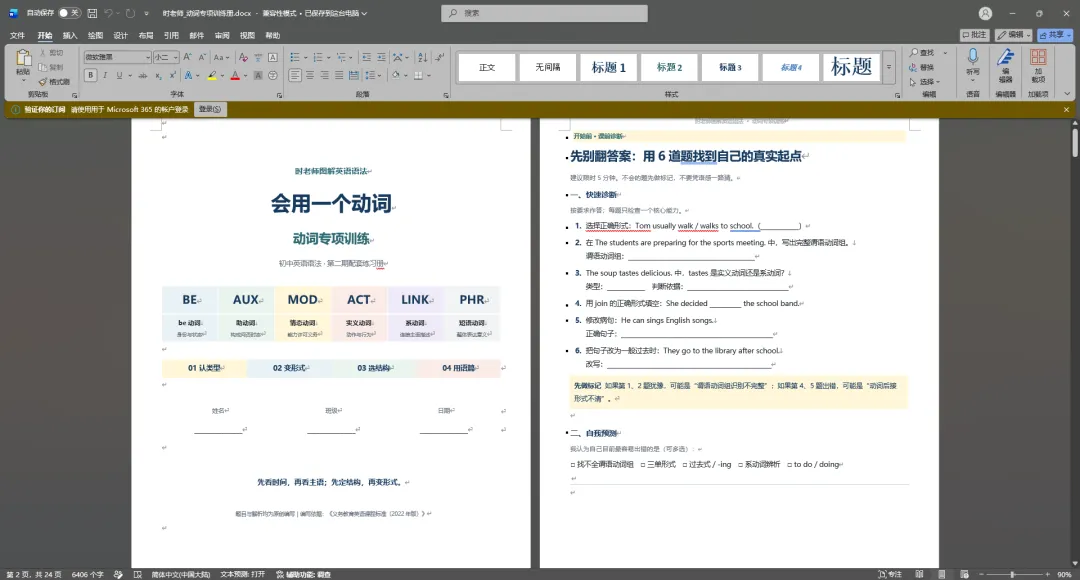Screen dimensions: 1080x580
Task: Click the Format Painter (格式刷) button
Action: point(54,81)
